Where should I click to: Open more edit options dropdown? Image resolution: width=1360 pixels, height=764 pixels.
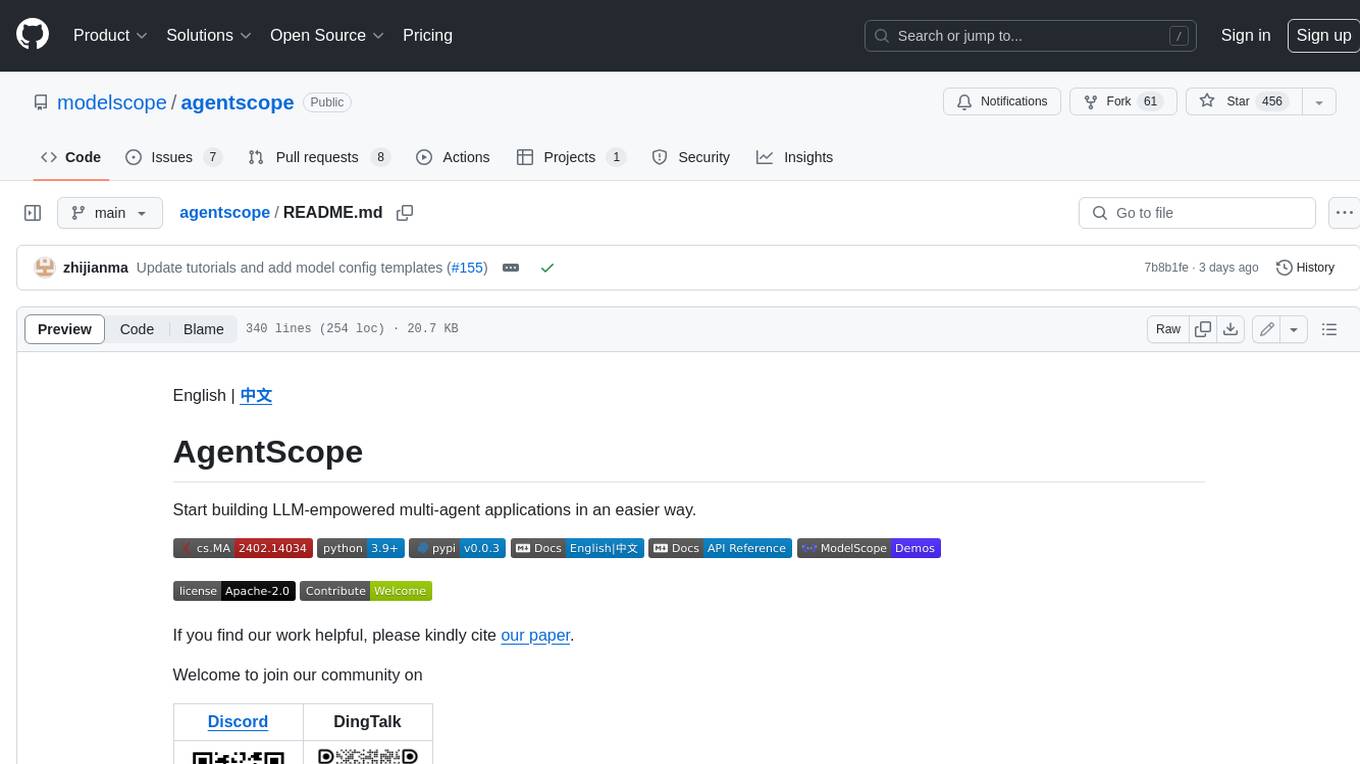click(x=1294, y=329)
